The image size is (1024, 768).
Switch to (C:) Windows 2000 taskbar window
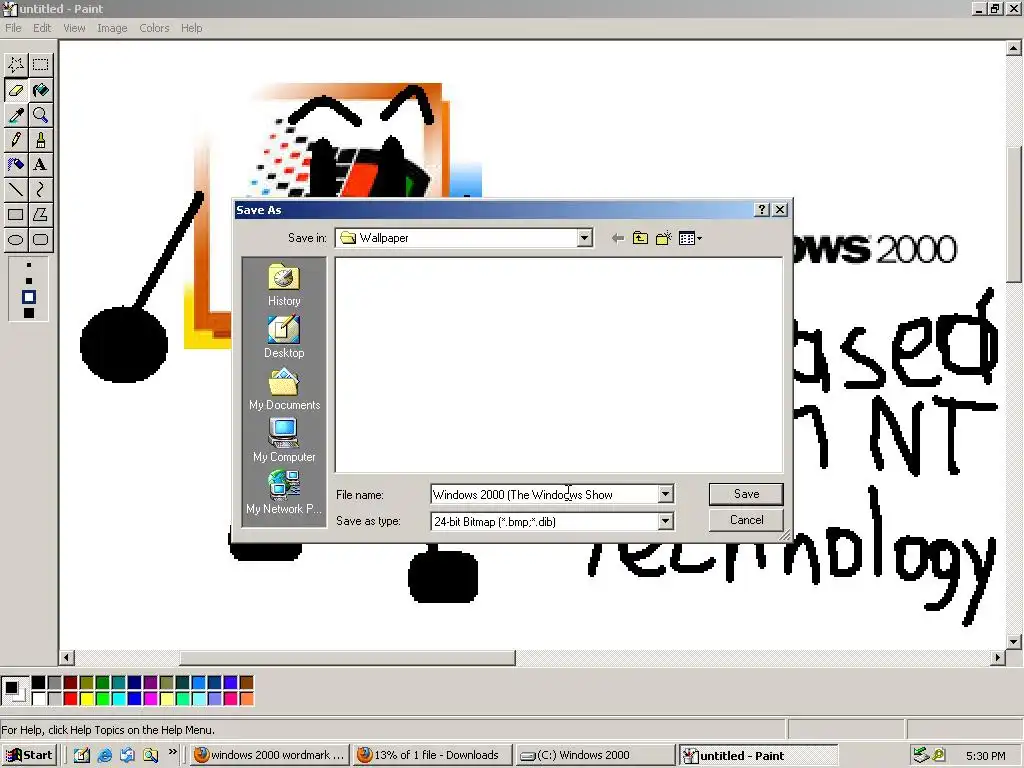coord(595,755)
